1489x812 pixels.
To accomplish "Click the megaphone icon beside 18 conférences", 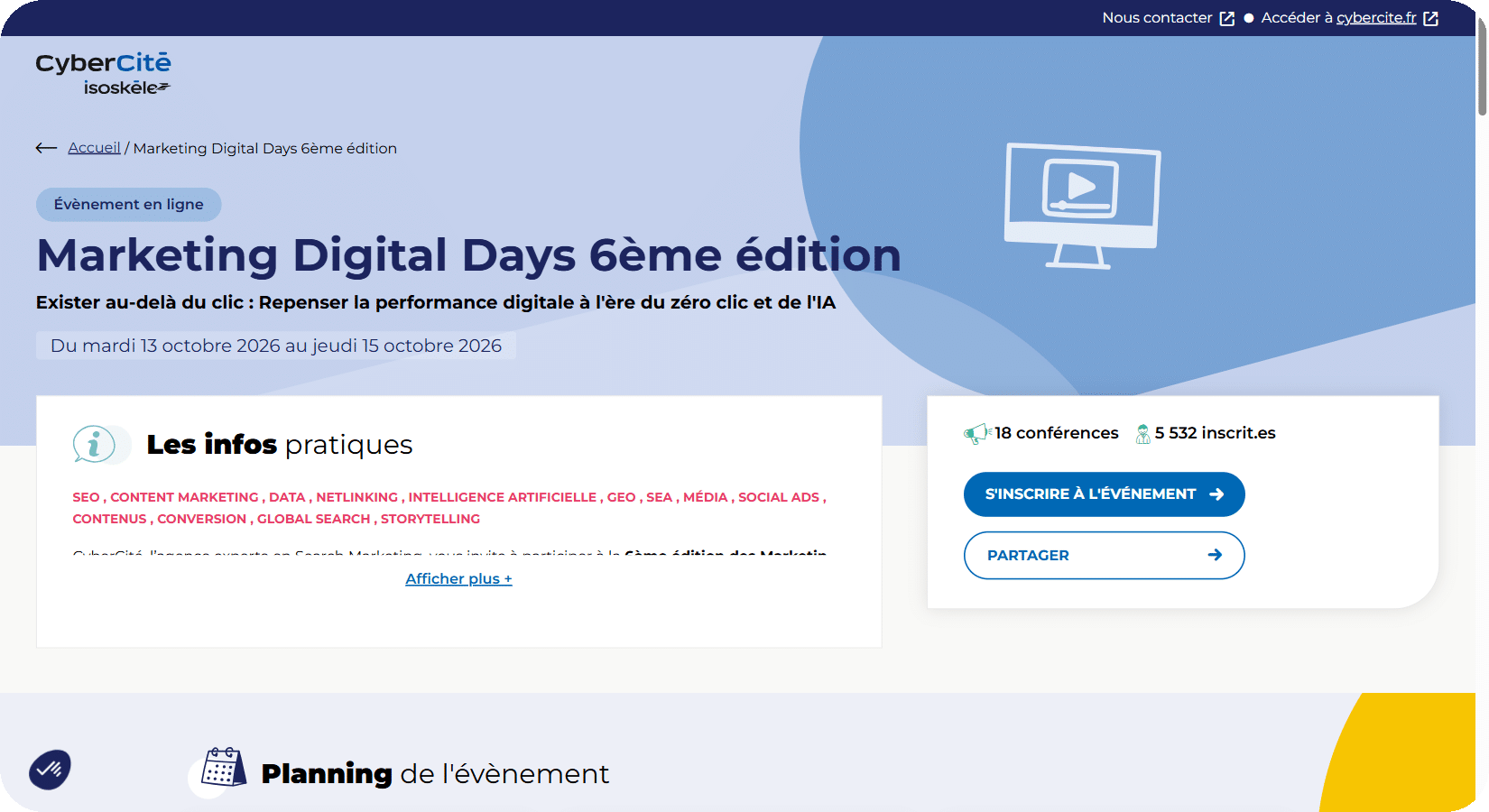I will 977,434.
